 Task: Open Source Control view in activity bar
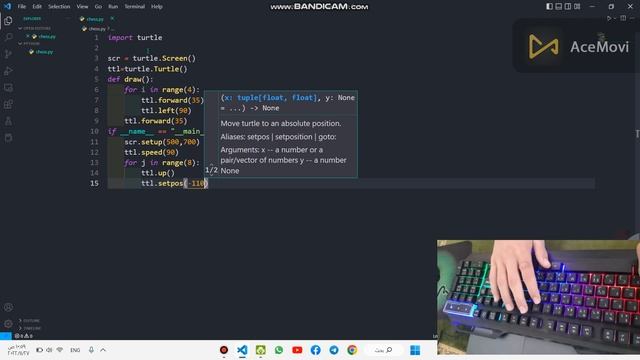click(8, 54)
